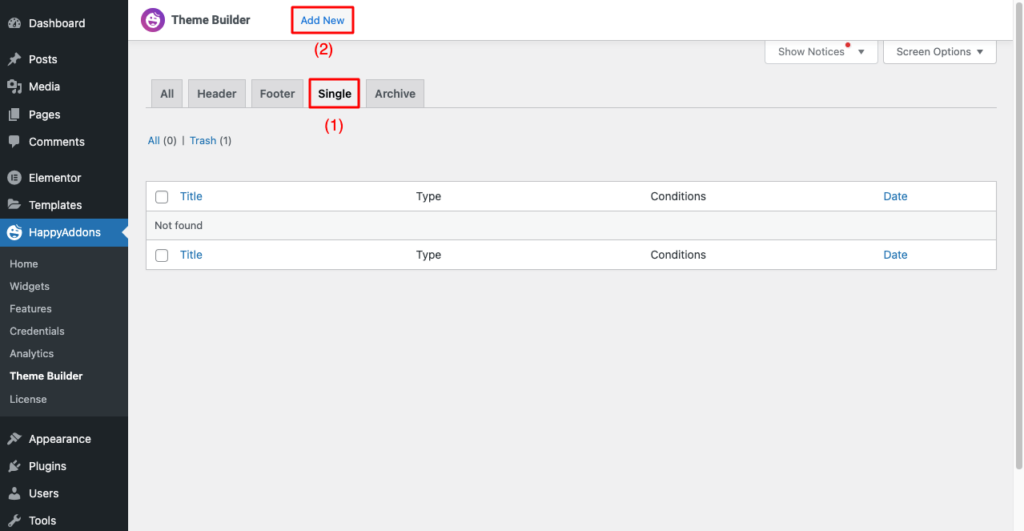Open the Analytics submenu item

(x=31, y=353)
